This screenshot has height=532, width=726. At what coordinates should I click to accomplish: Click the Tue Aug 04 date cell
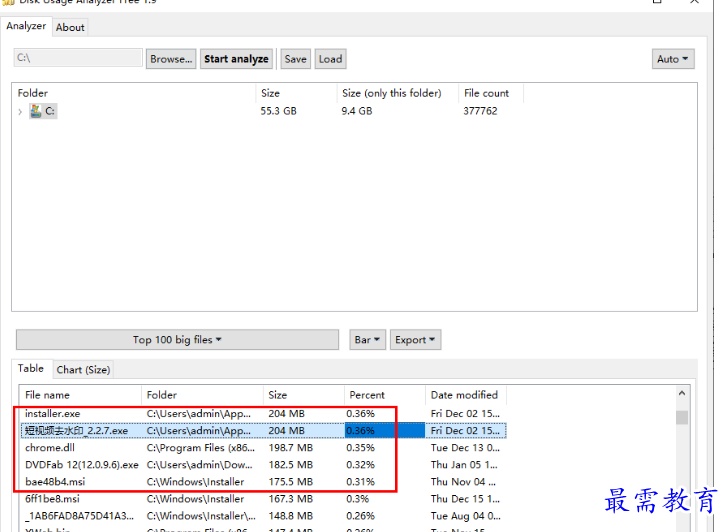[465, 516]
